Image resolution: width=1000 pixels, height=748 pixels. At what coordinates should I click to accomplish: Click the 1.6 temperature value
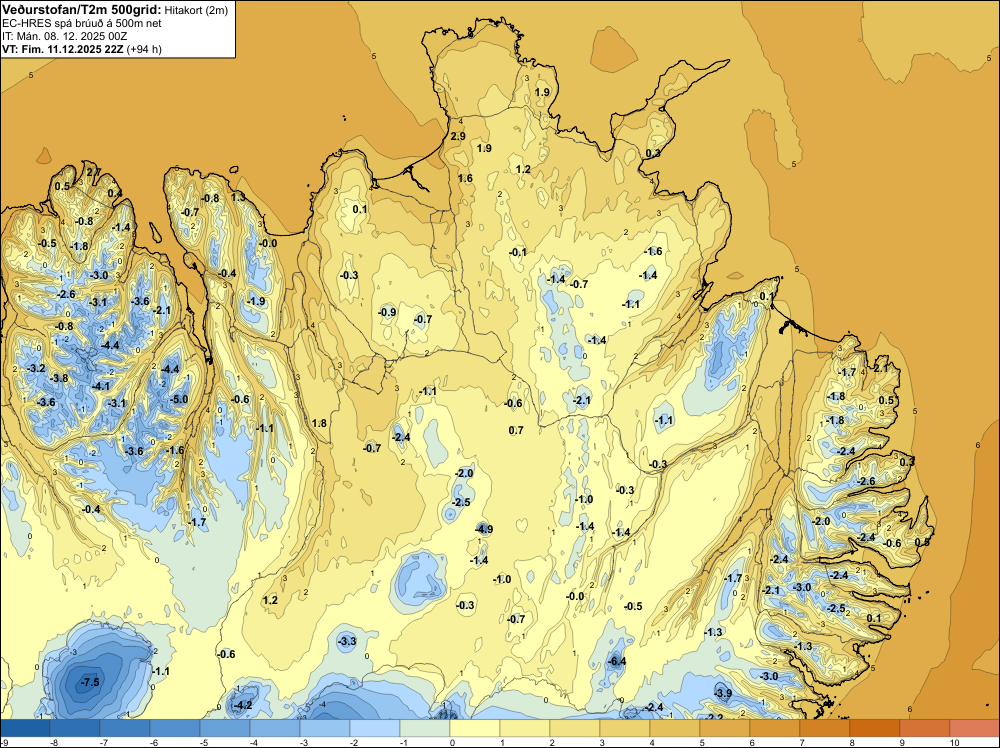[x=466, y=179]
